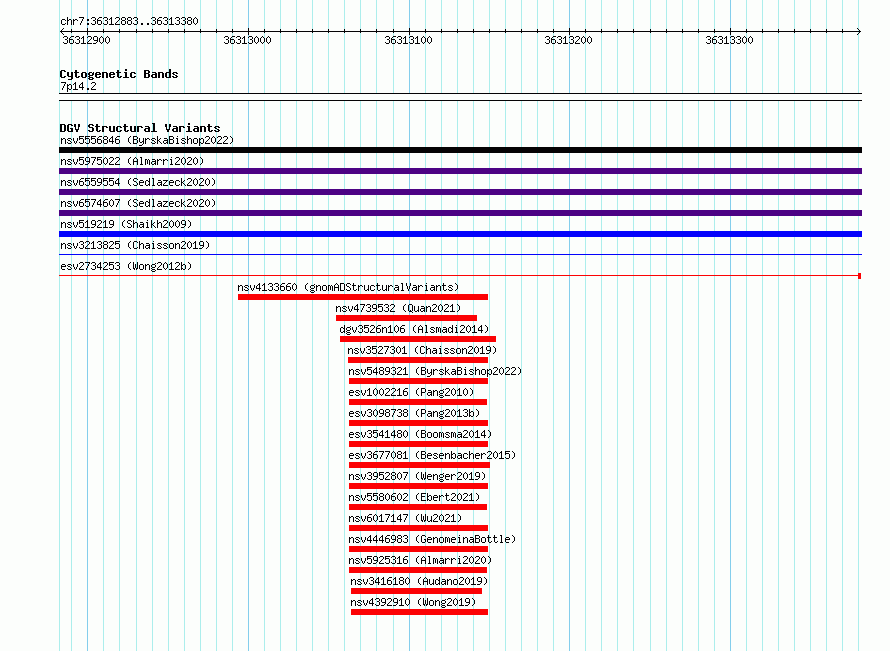Select the red nsv6017147 variant bar
The height and width of the screenshot is (651, 890).
(x=418, y=528)
